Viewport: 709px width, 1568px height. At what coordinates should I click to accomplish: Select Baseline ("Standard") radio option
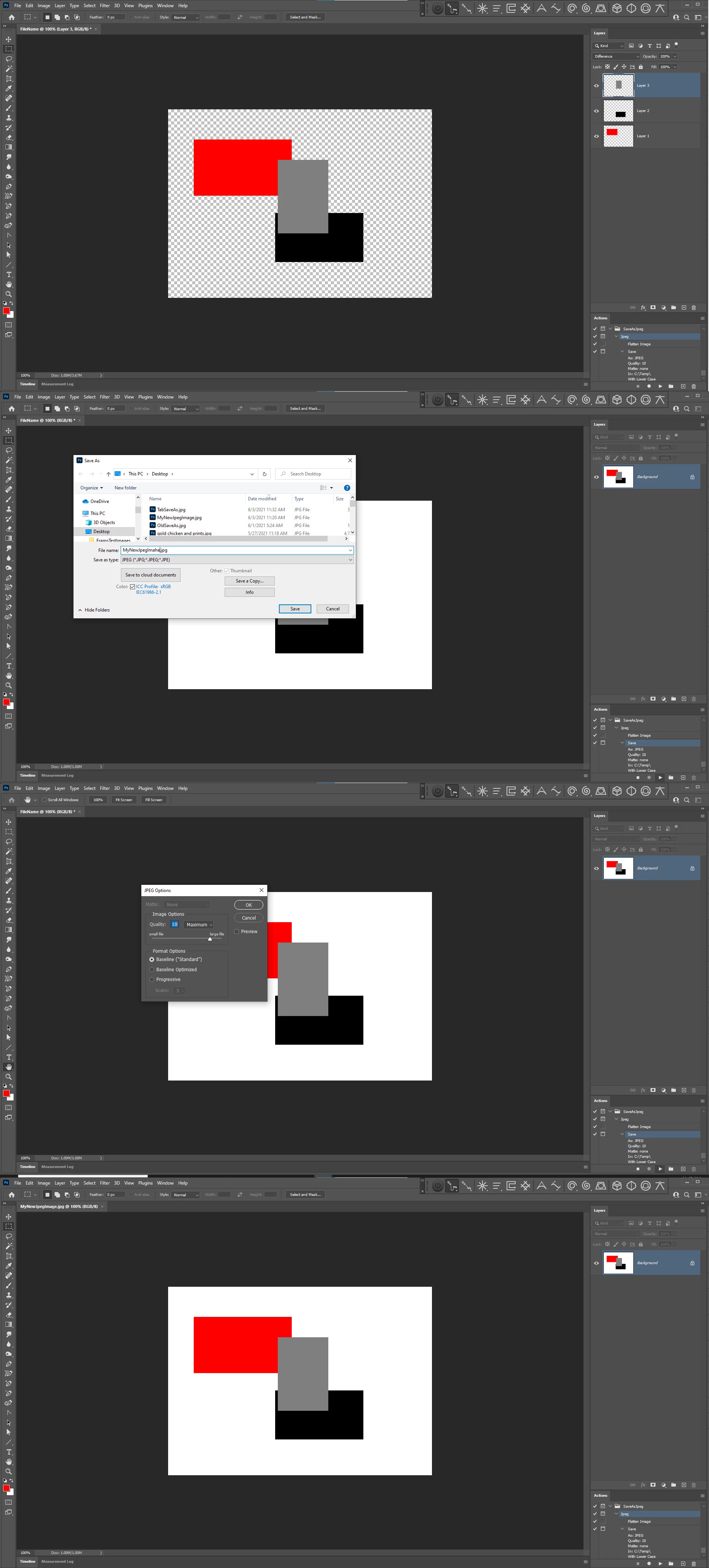[152, 959]
